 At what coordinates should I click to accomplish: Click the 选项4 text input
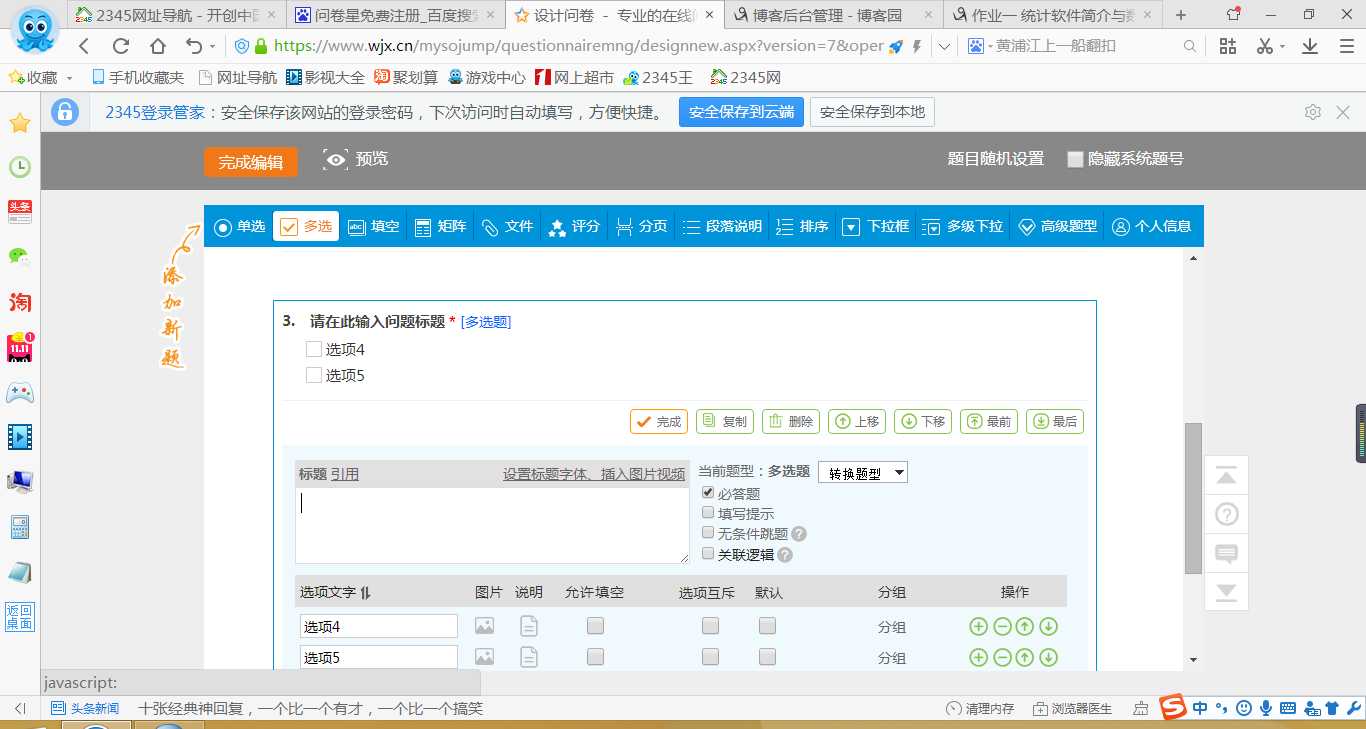tap(379, 626)
